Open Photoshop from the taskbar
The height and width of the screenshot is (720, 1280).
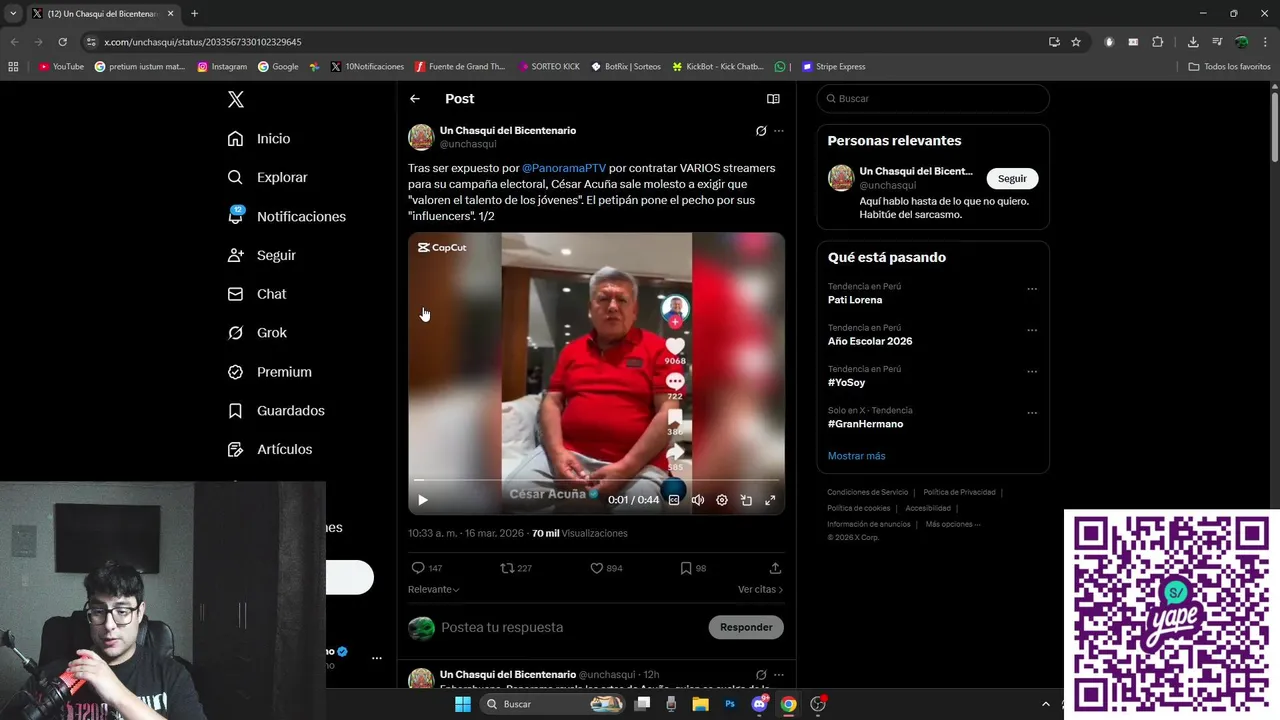coord(730,704)
